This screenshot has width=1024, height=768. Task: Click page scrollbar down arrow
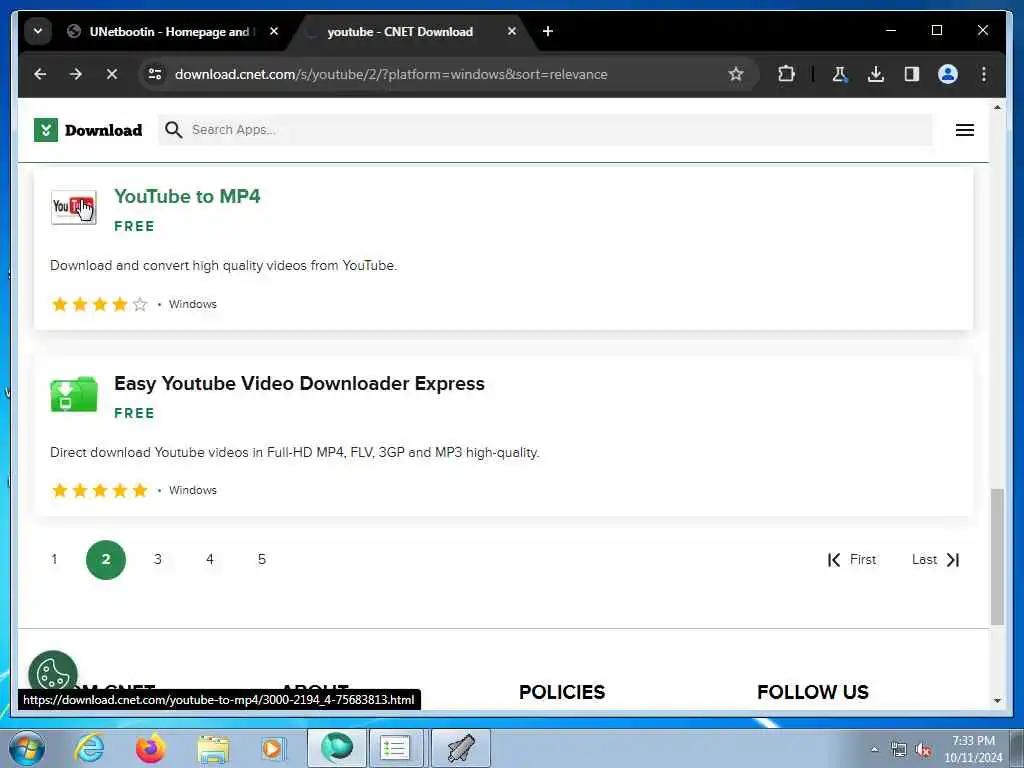[x=997, y=701]
